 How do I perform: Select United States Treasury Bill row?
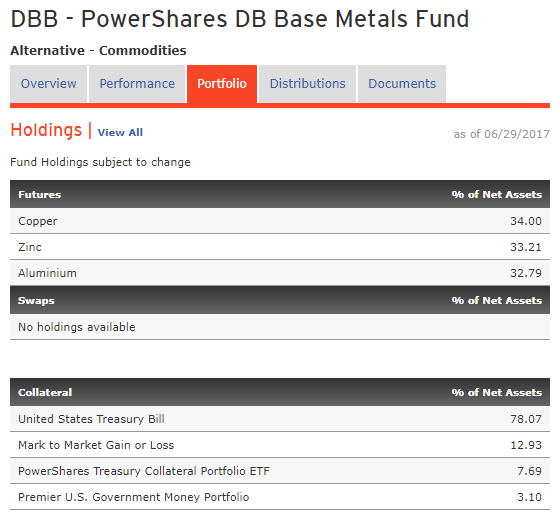tap(280, 419)
